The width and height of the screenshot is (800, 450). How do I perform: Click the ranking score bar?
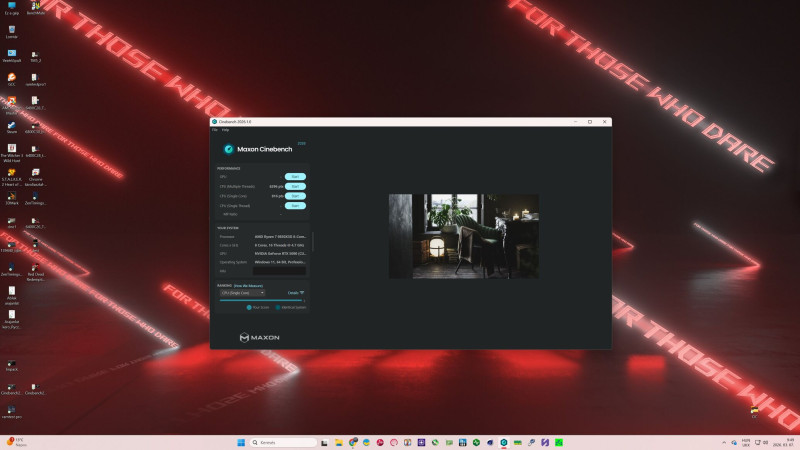[261, 301]
